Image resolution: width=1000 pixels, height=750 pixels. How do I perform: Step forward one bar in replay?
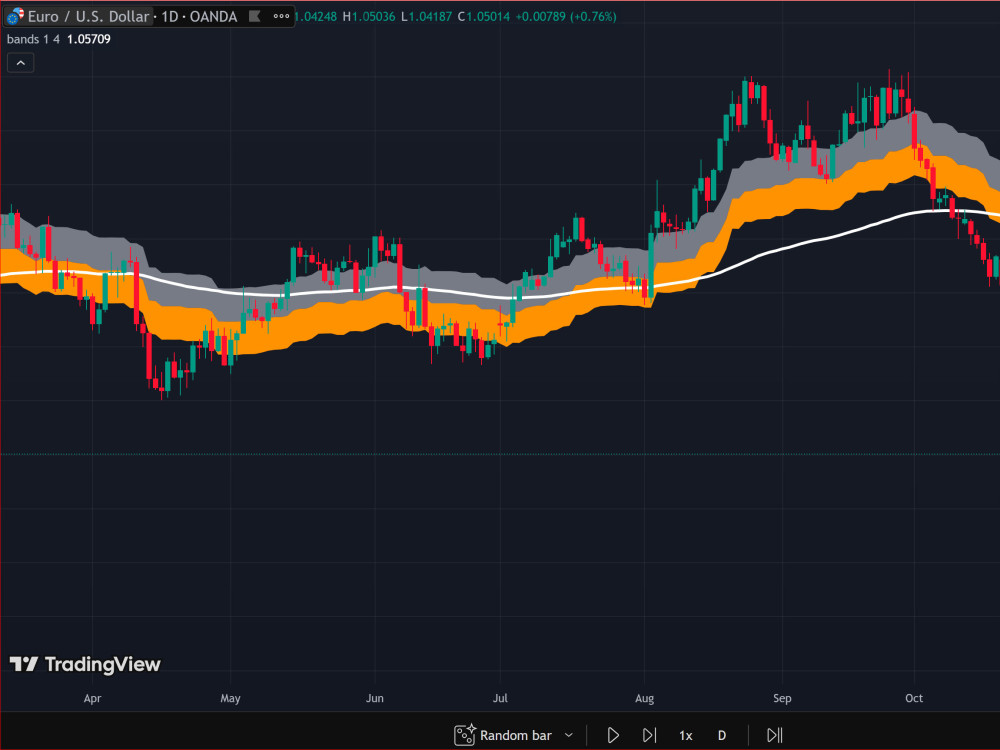649,735
